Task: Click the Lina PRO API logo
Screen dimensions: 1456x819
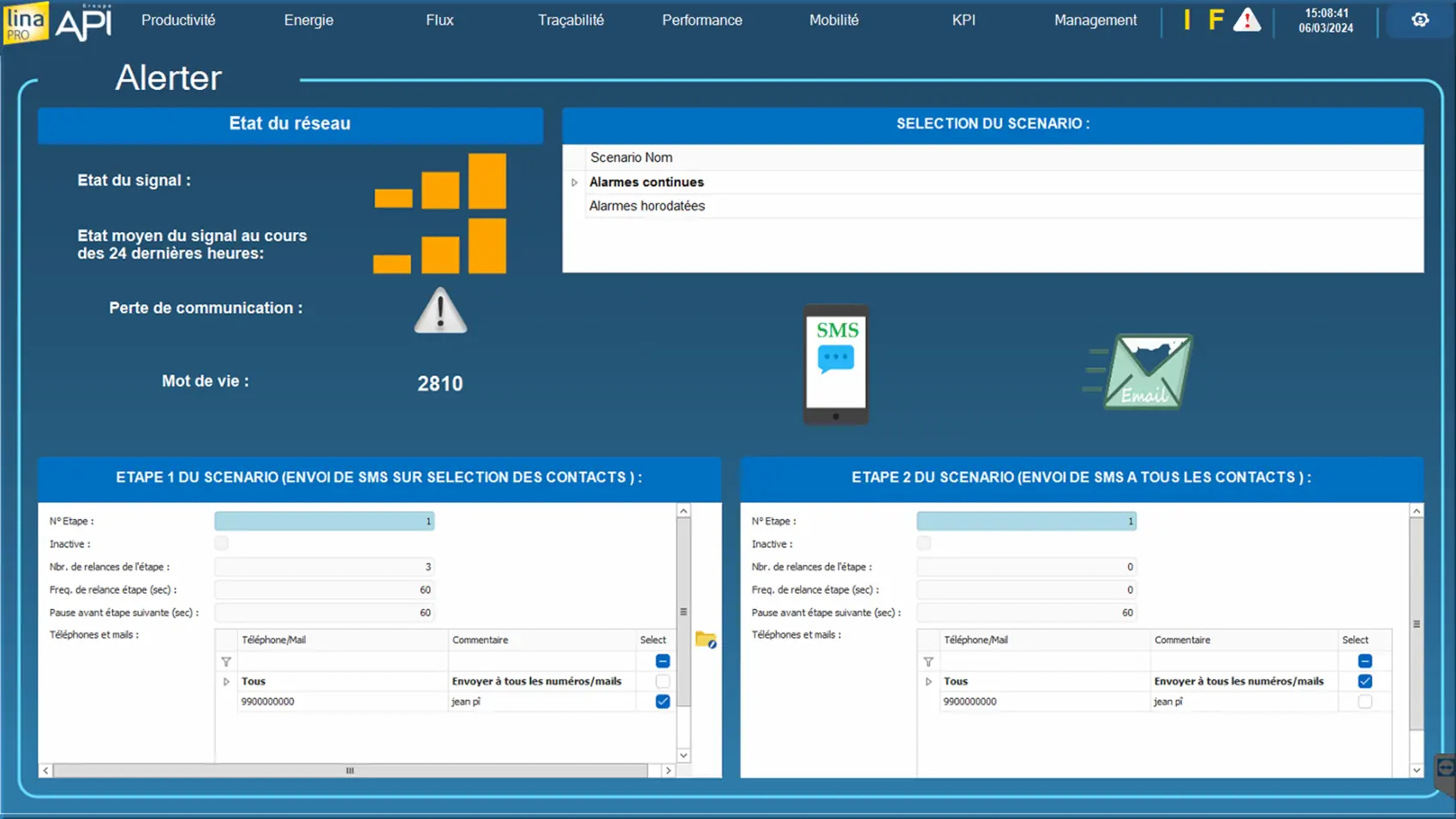Action: tap(58, 22)
